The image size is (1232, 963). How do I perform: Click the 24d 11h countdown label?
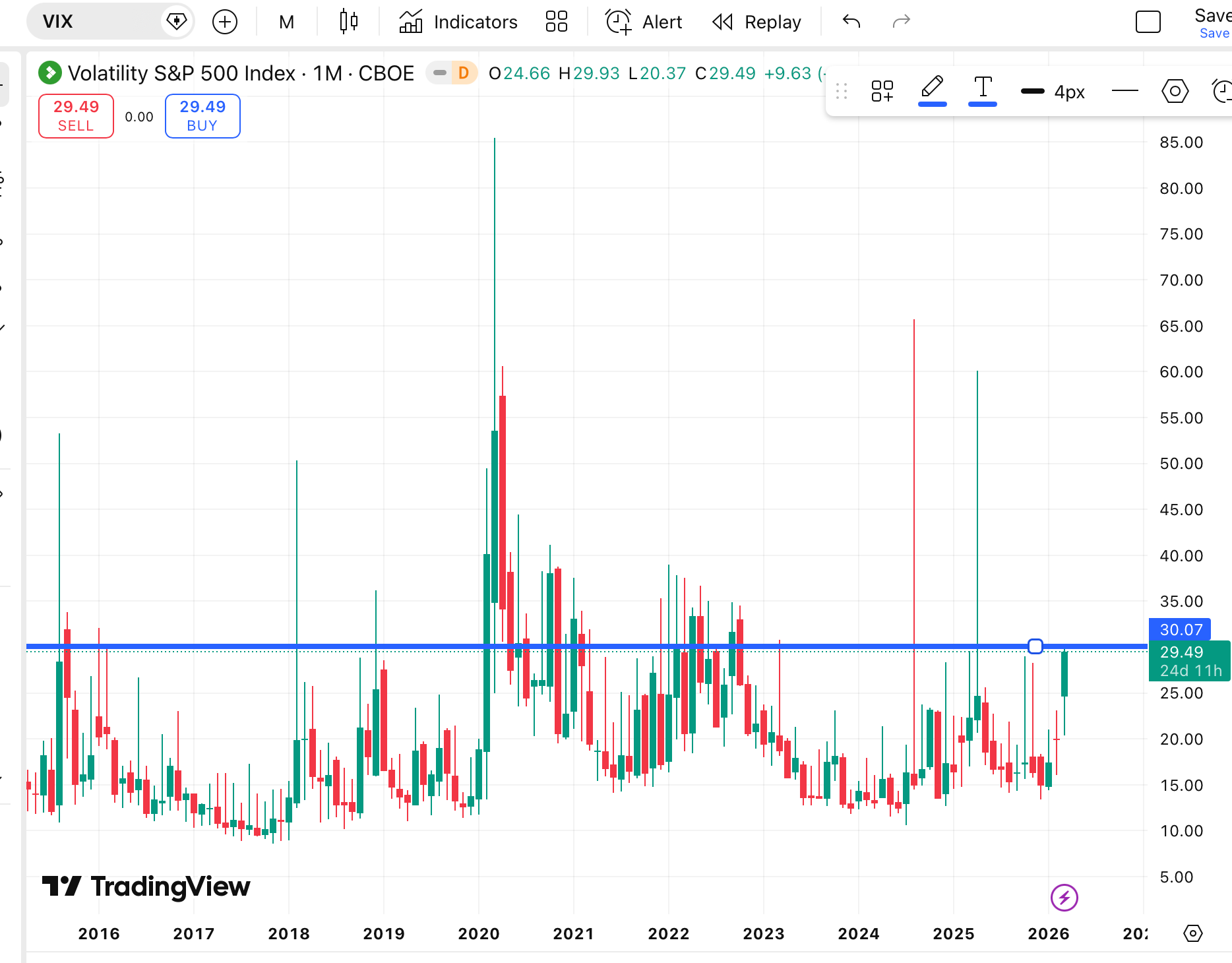[1190, 671]
